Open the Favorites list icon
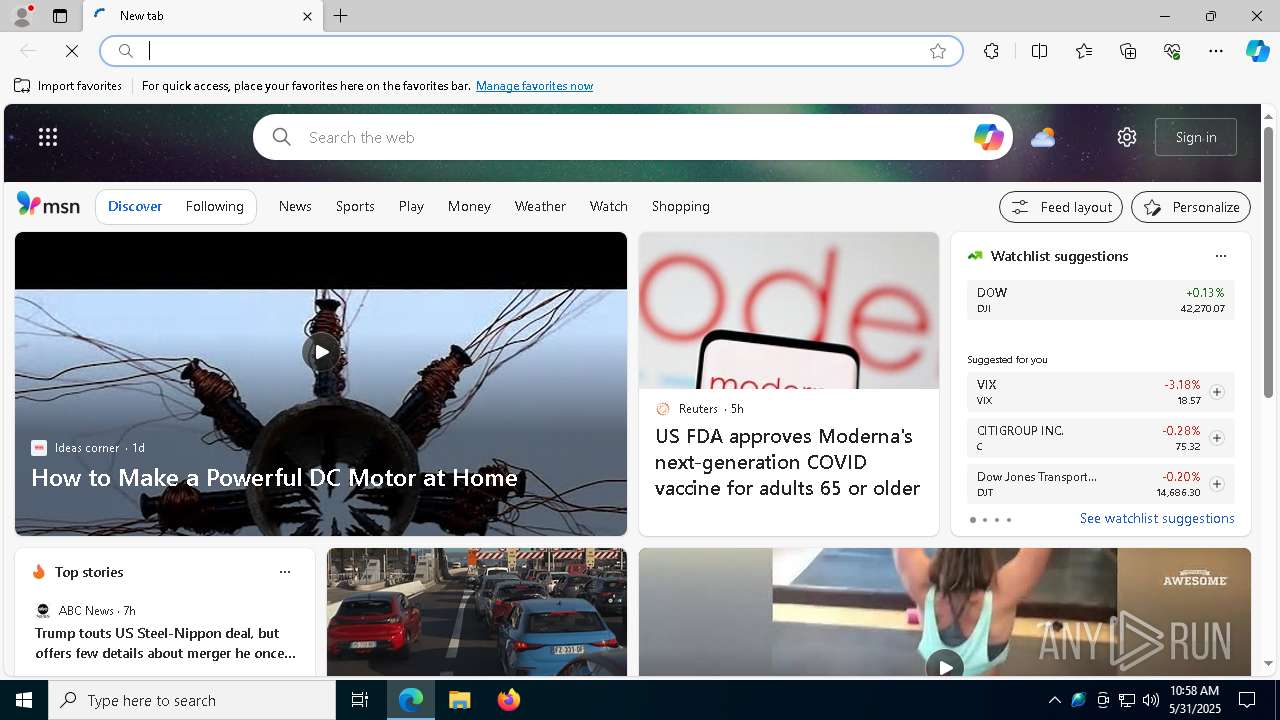Viewport: 1280px width, 720px height. [x=1084, y=51]
